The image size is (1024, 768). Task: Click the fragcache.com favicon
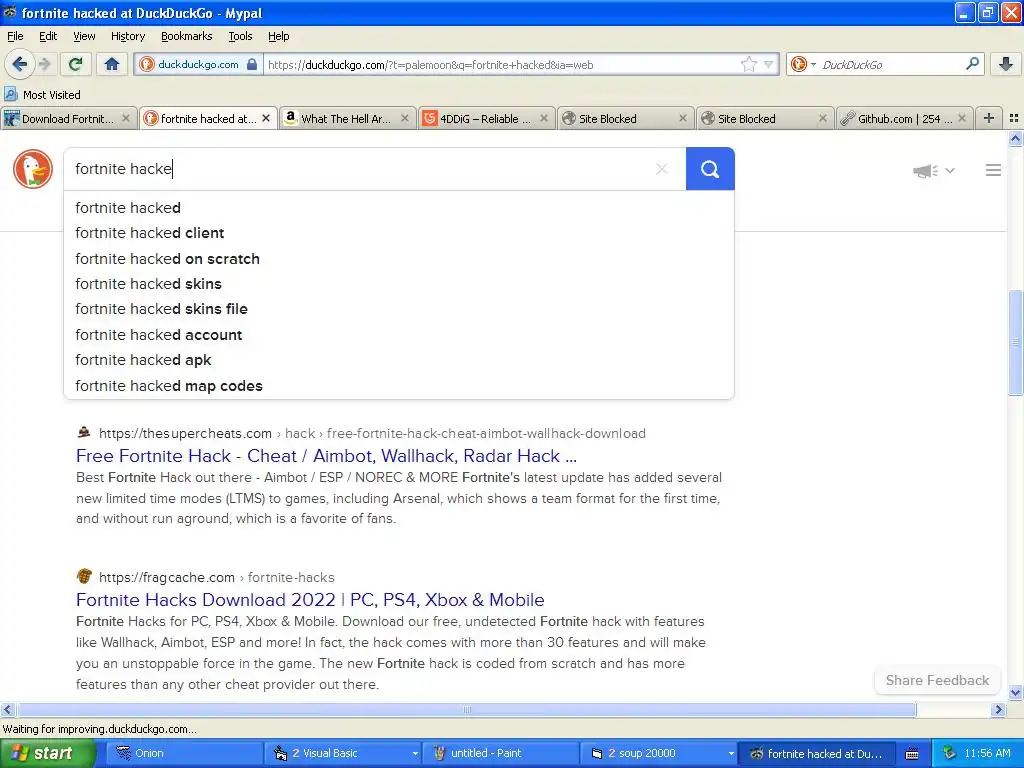click(84, 576)
